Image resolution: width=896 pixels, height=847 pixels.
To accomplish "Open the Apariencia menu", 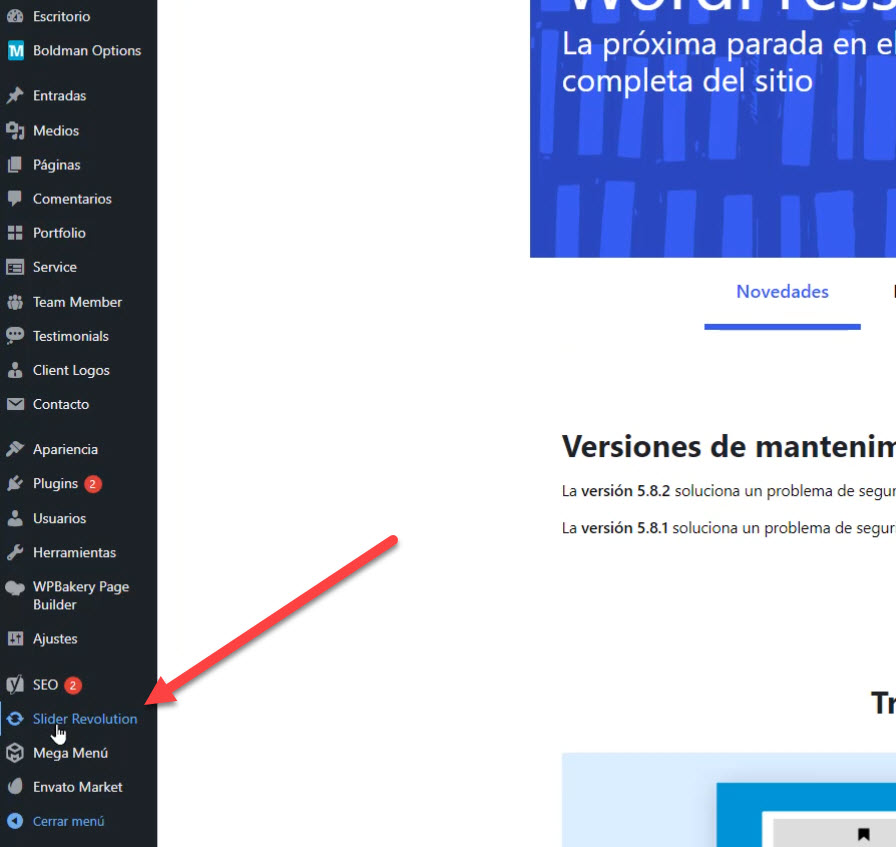I will [65, 449].
